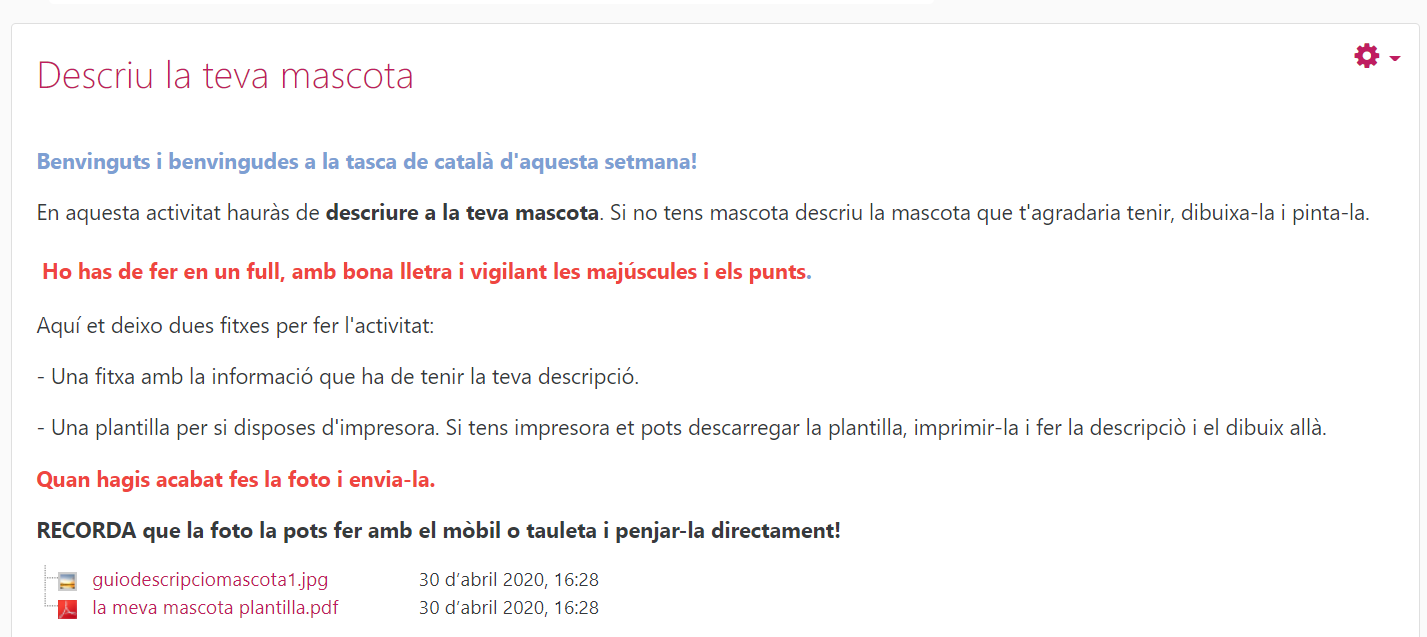Click the small triangle to show actions menu
Screen dimensions: 1427x637
(1394, 60)
